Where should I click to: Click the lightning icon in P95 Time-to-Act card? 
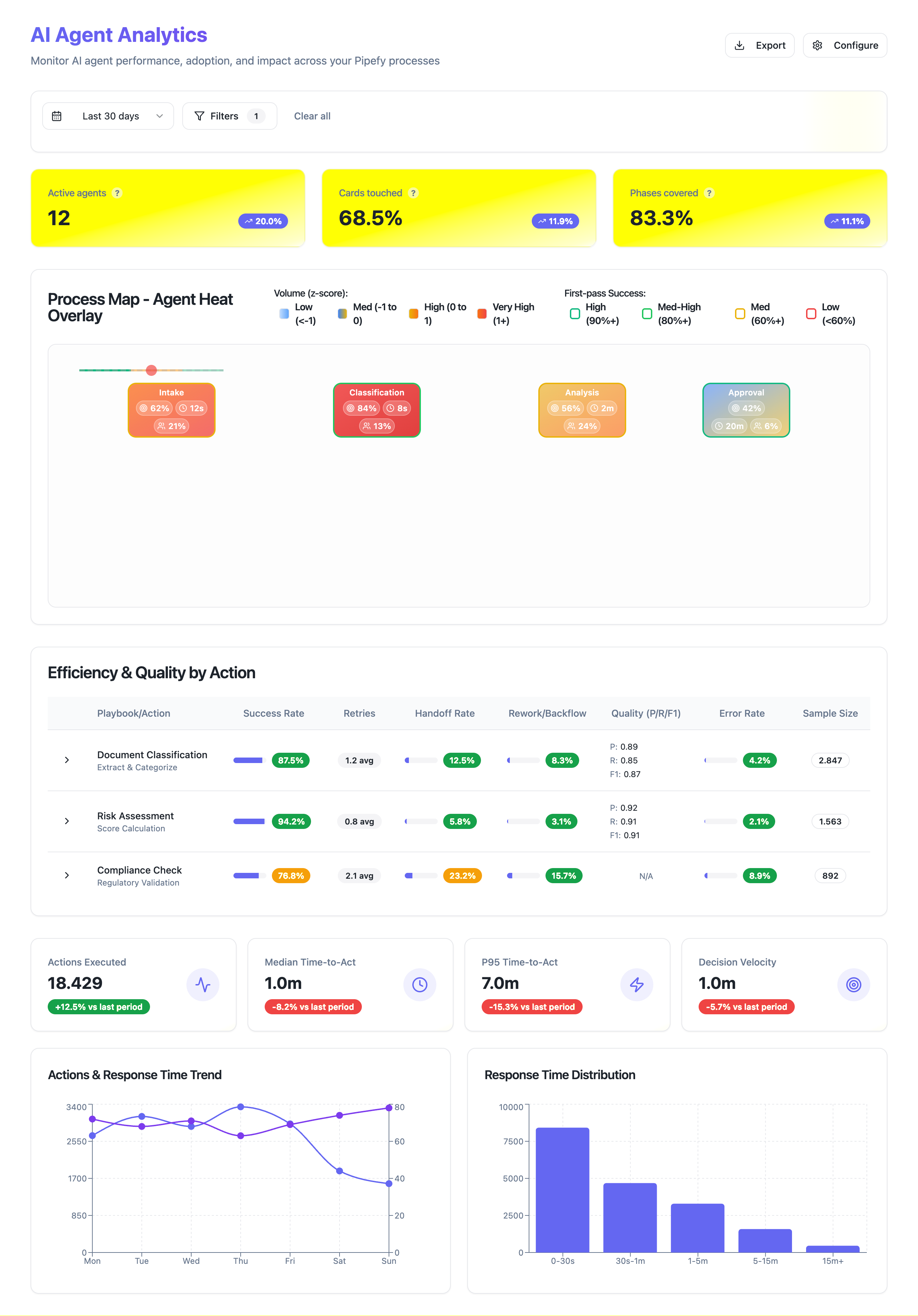click(x=636, y=985)
